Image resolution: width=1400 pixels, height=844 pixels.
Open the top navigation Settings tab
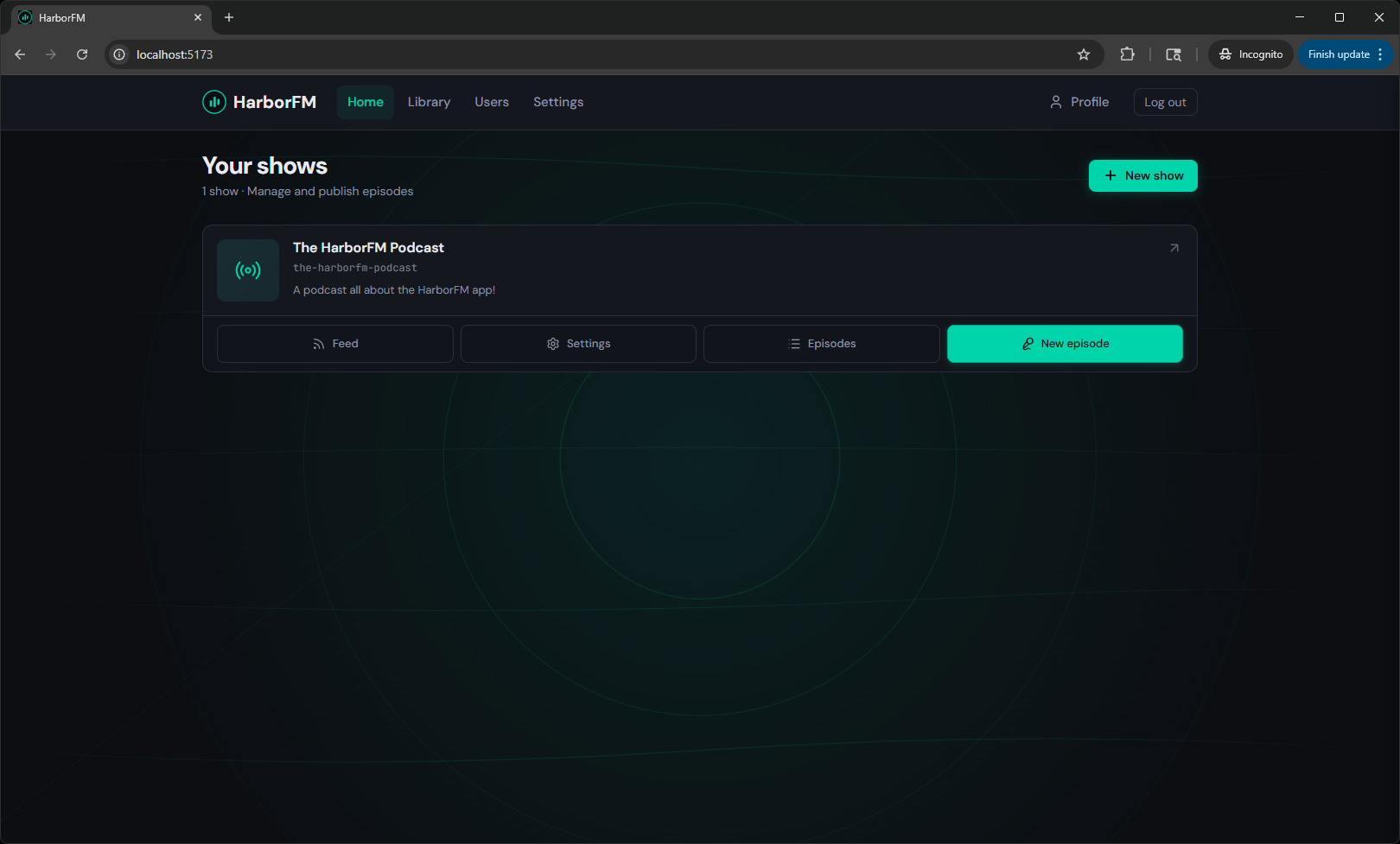click(x=558, y=102)
